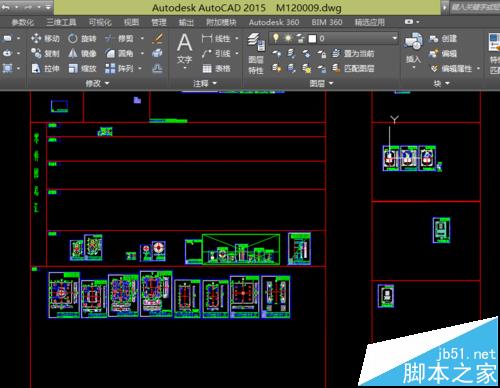The image size is (500, 388).
Task: Select the Rotate (旋转) tool
Action: (82, 38)
